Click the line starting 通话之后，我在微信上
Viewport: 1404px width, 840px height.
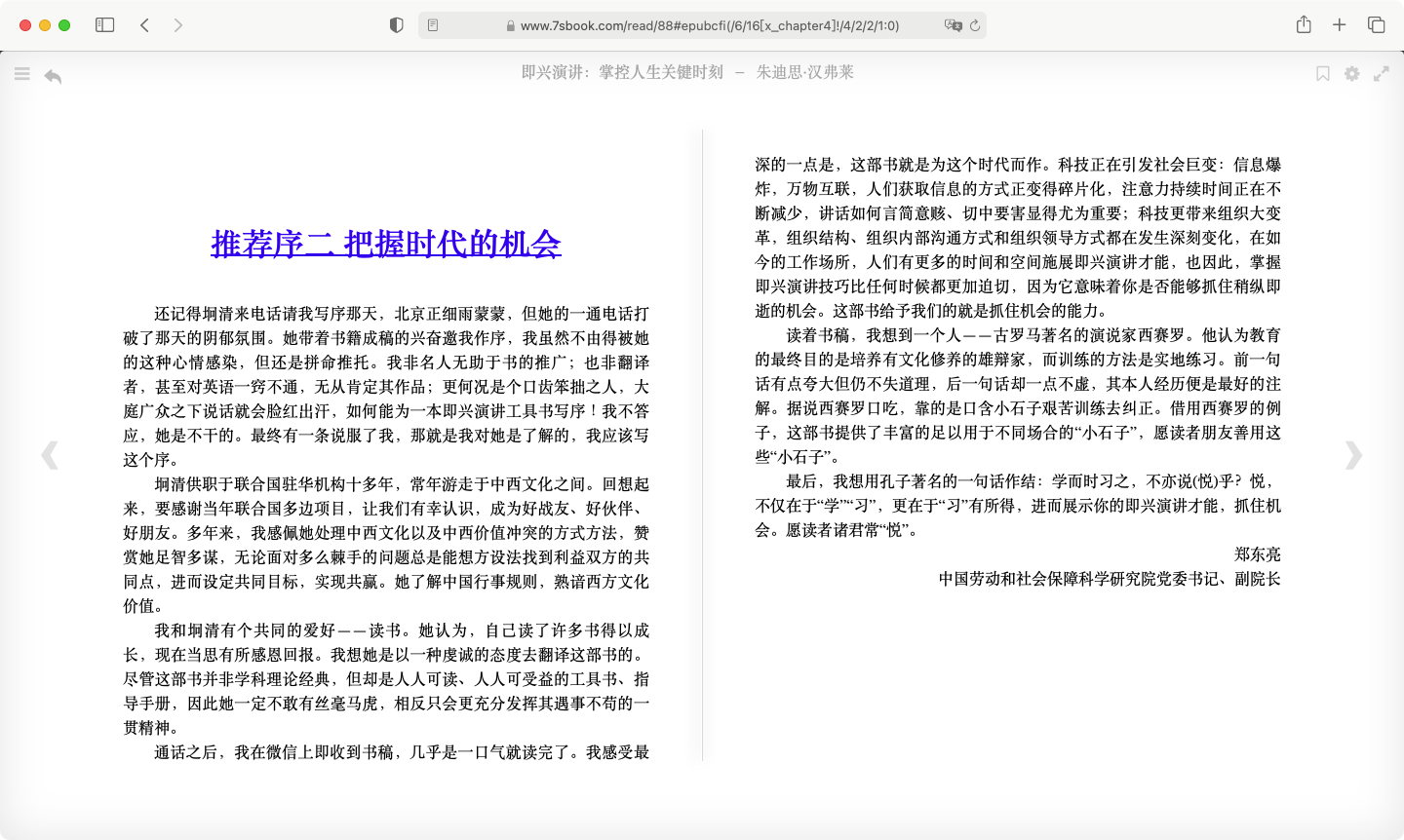point(402,752)
